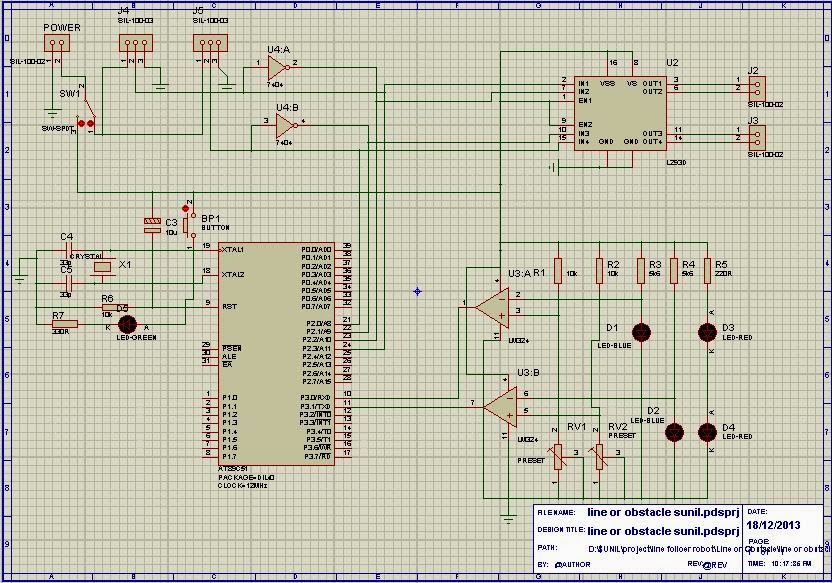Click the U4:B 7404 inverter gate
Screen dimensions: 832x583
click(x=285, y=125)
